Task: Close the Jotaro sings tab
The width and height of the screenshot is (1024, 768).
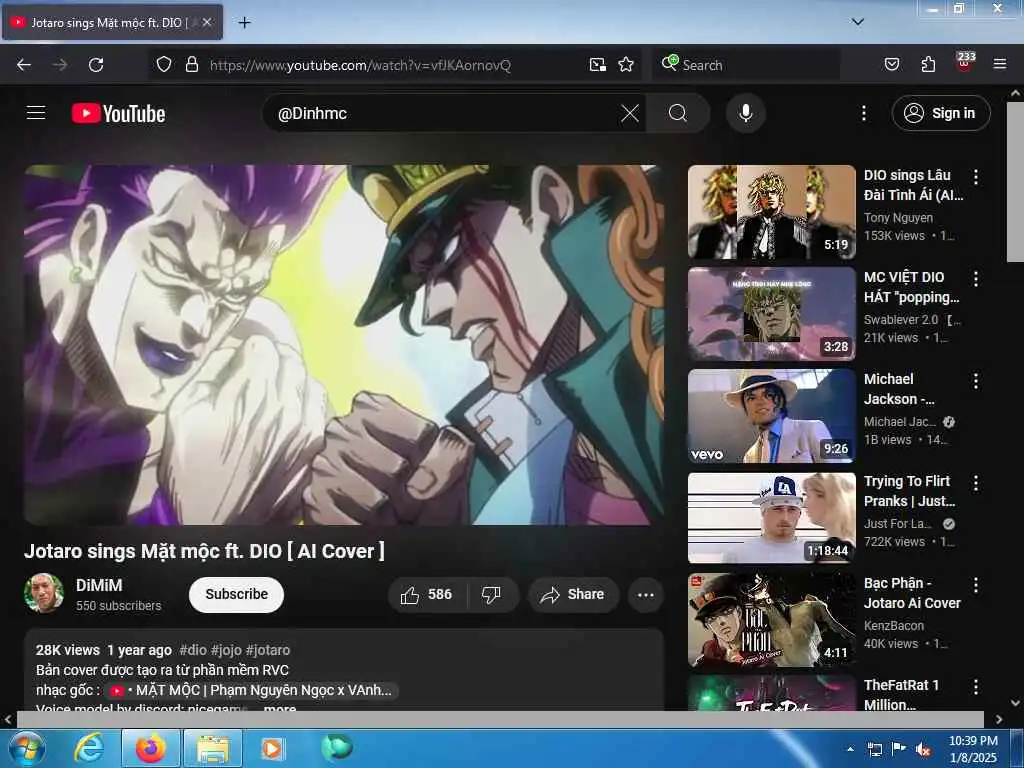Action: click(207, 22)
